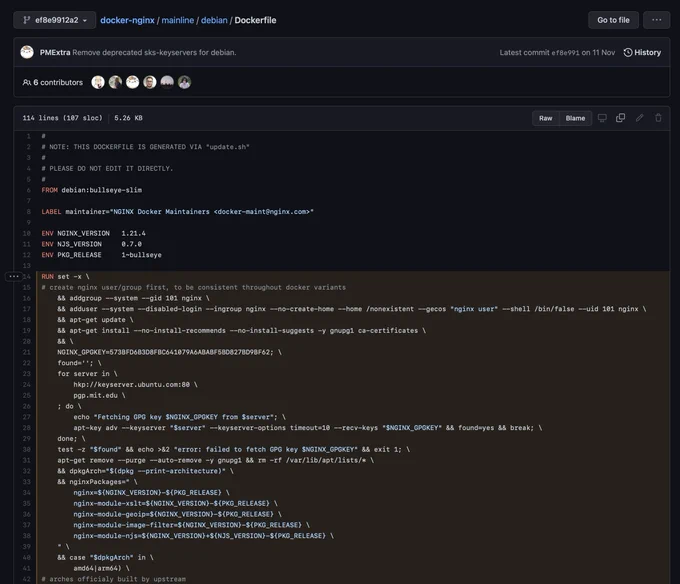Click the '114 lines (107 sloc)' info text
Image resolution: width=680 pixels, height=584 pixels.
[x=62, y=118]
